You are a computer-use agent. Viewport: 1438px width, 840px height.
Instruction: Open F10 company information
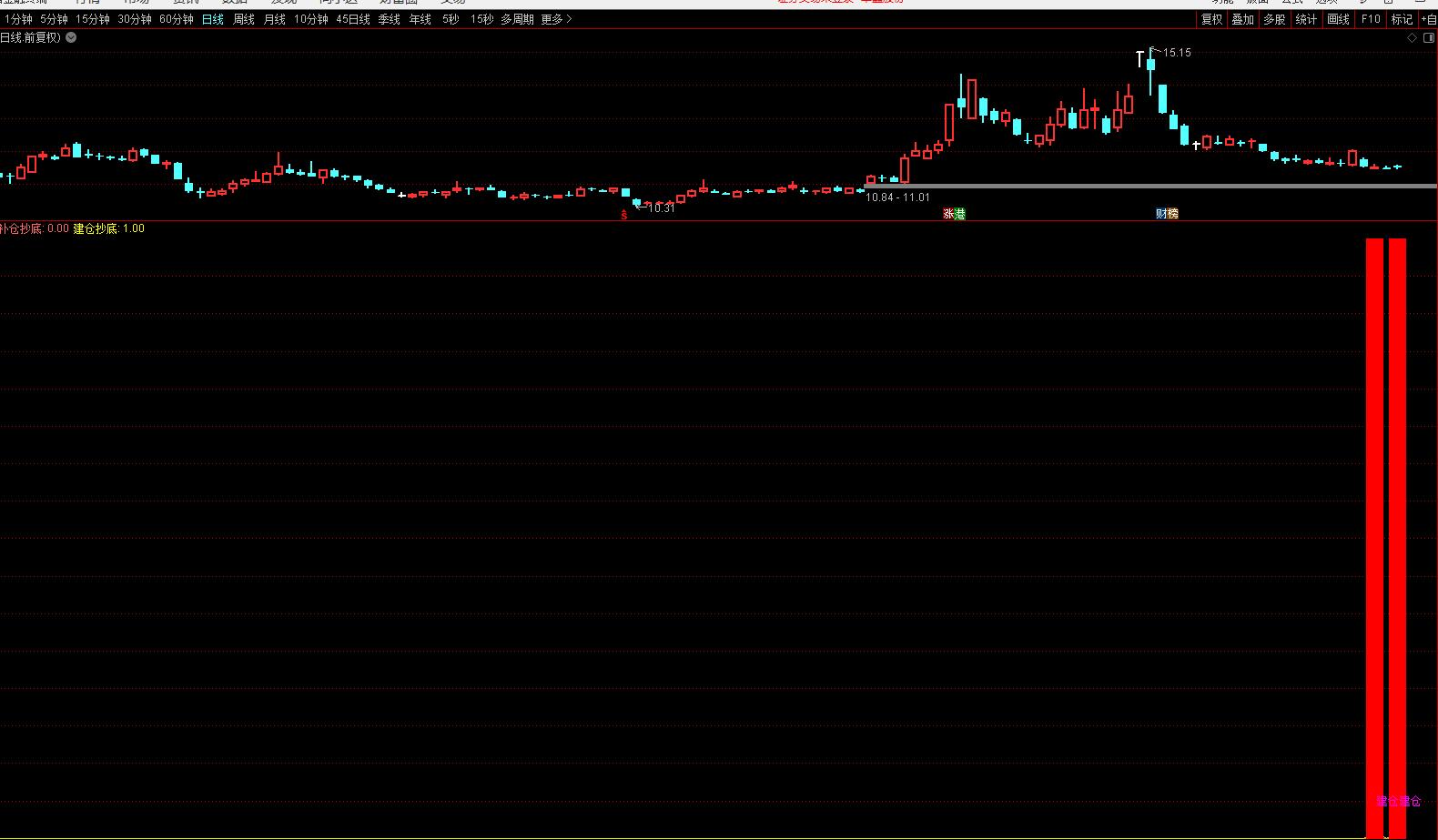click(x=1370, y=19)
